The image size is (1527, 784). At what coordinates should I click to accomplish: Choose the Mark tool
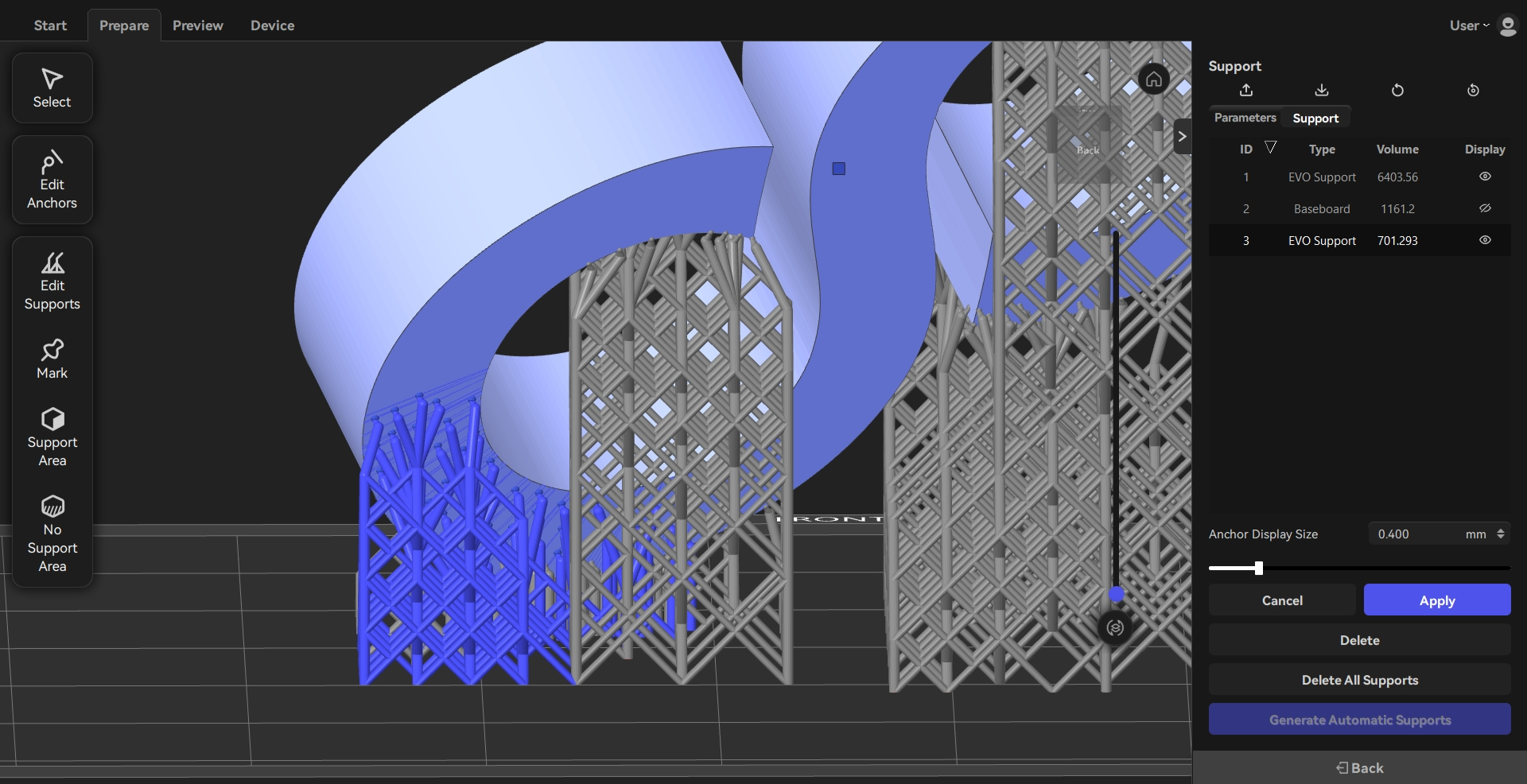52,359
